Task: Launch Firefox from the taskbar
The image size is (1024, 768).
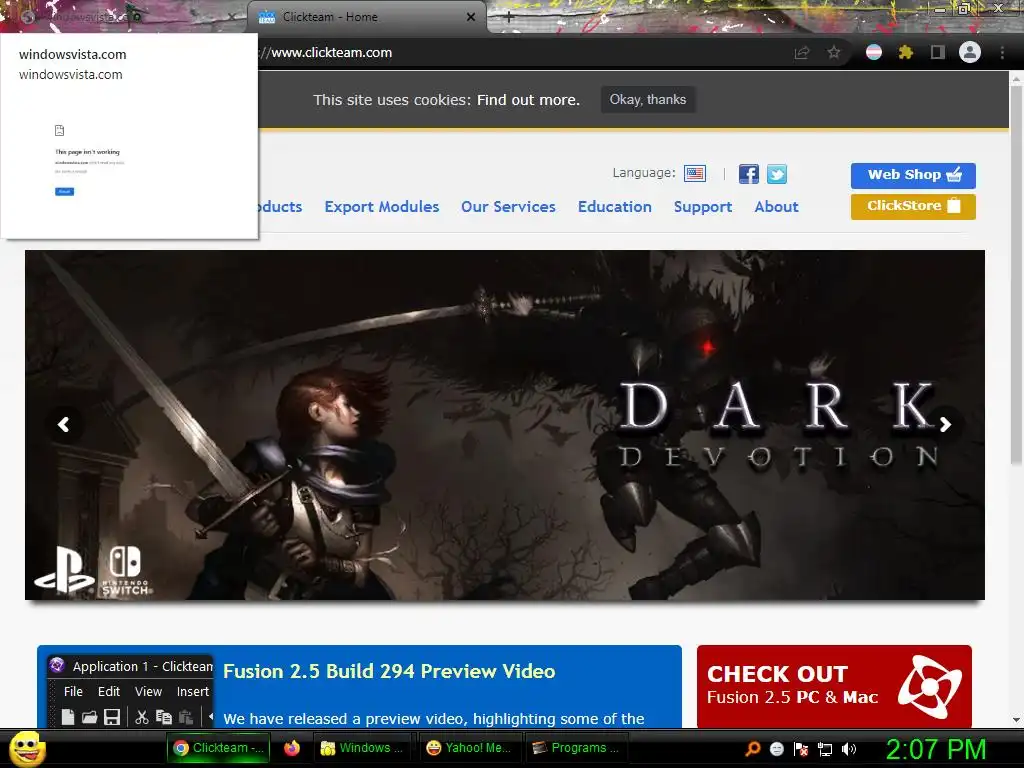Action: 291,748
